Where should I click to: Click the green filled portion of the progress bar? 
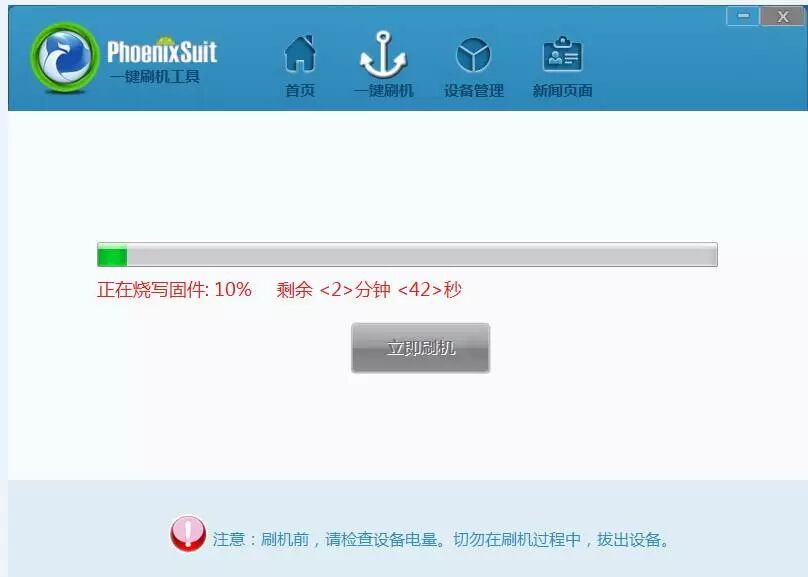(111, 256)
